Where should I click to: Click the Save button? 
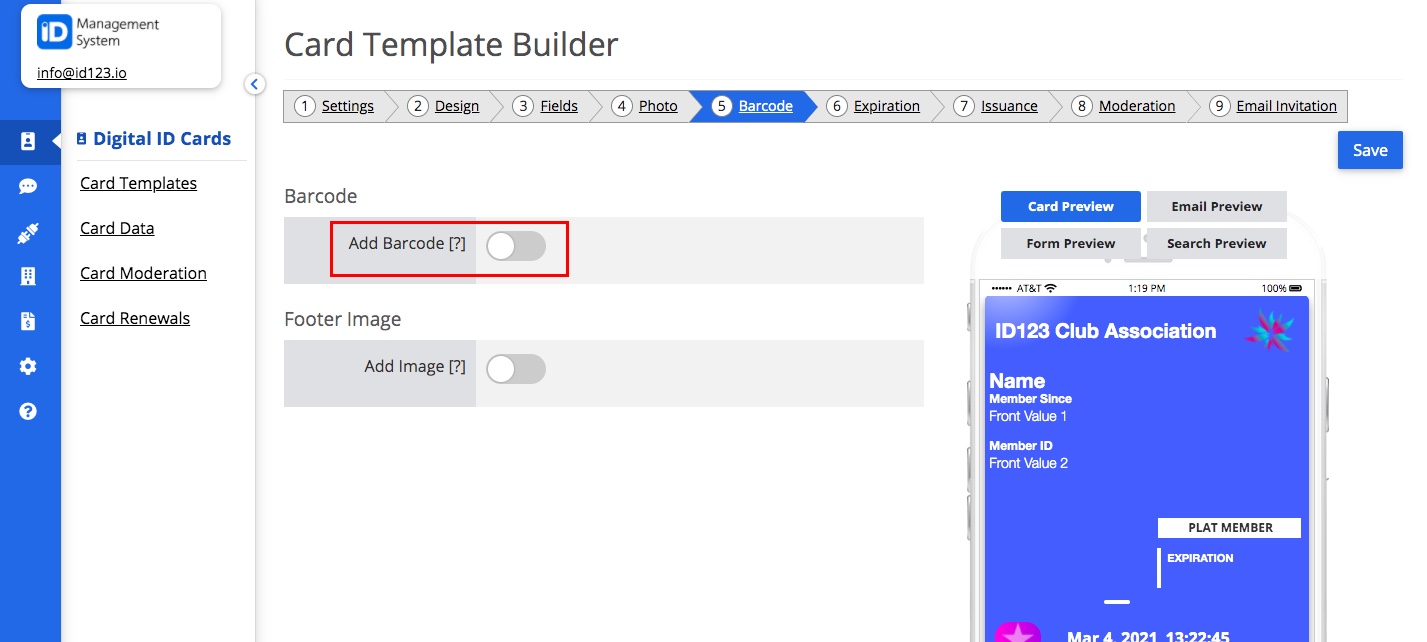(x=1369, y=149)
